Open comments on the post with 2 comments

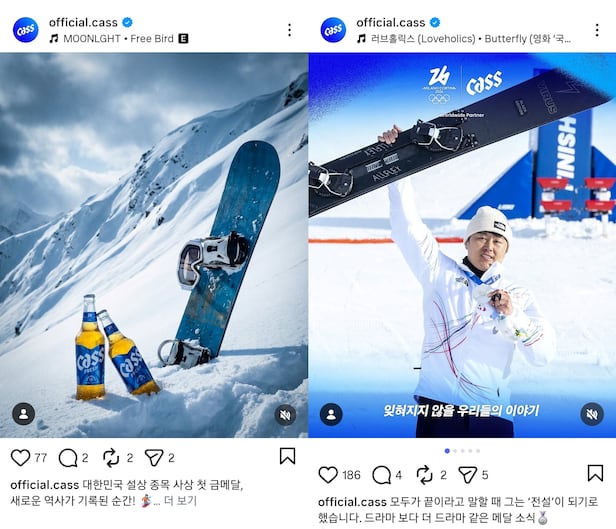(68, 458)
